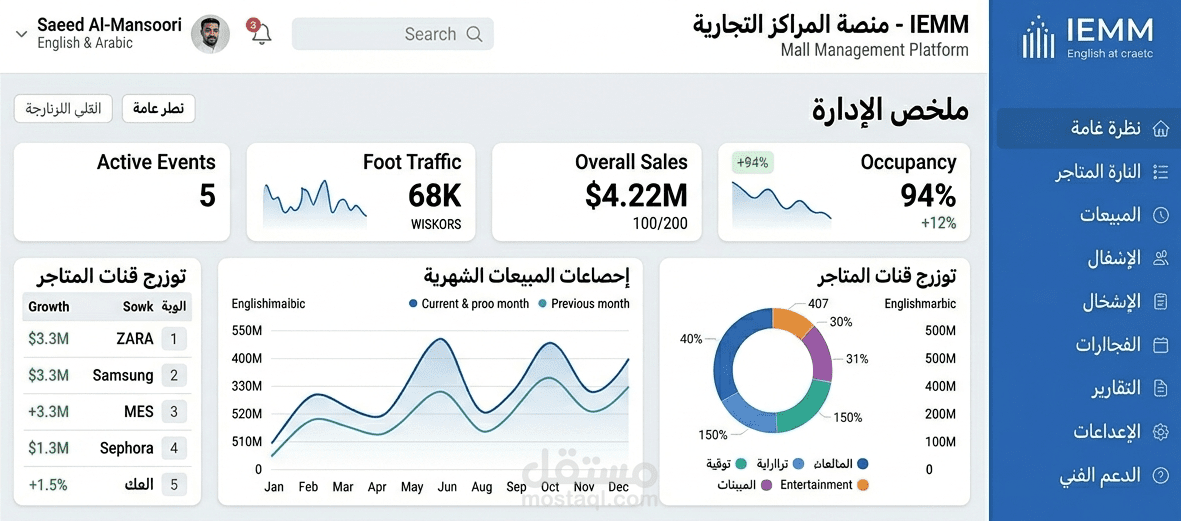Viewport: 1181px width, 521px height.
Task: Open the Foot Traffic card
Action: 361,192
